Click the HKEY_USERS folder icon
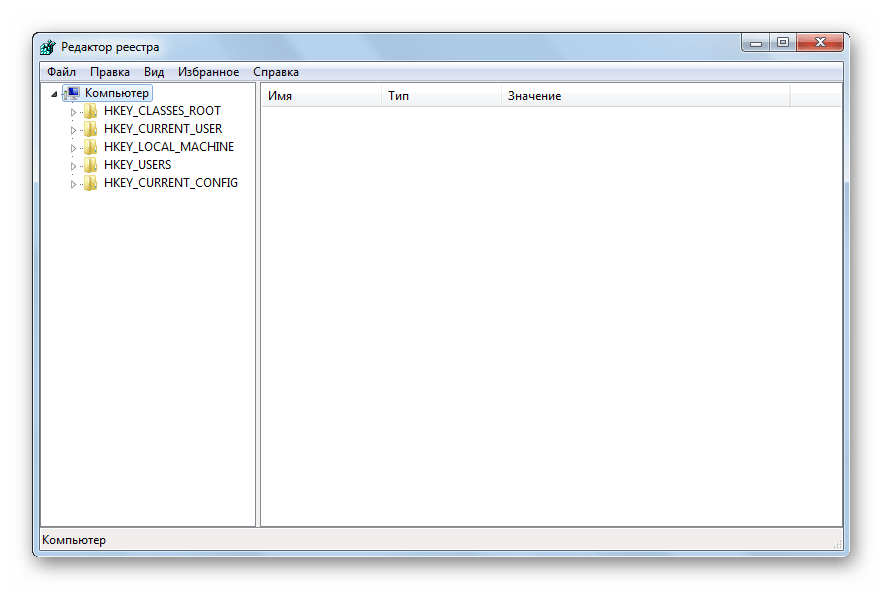883x590 pixels. pyautogui.click(x=90, y=165)
